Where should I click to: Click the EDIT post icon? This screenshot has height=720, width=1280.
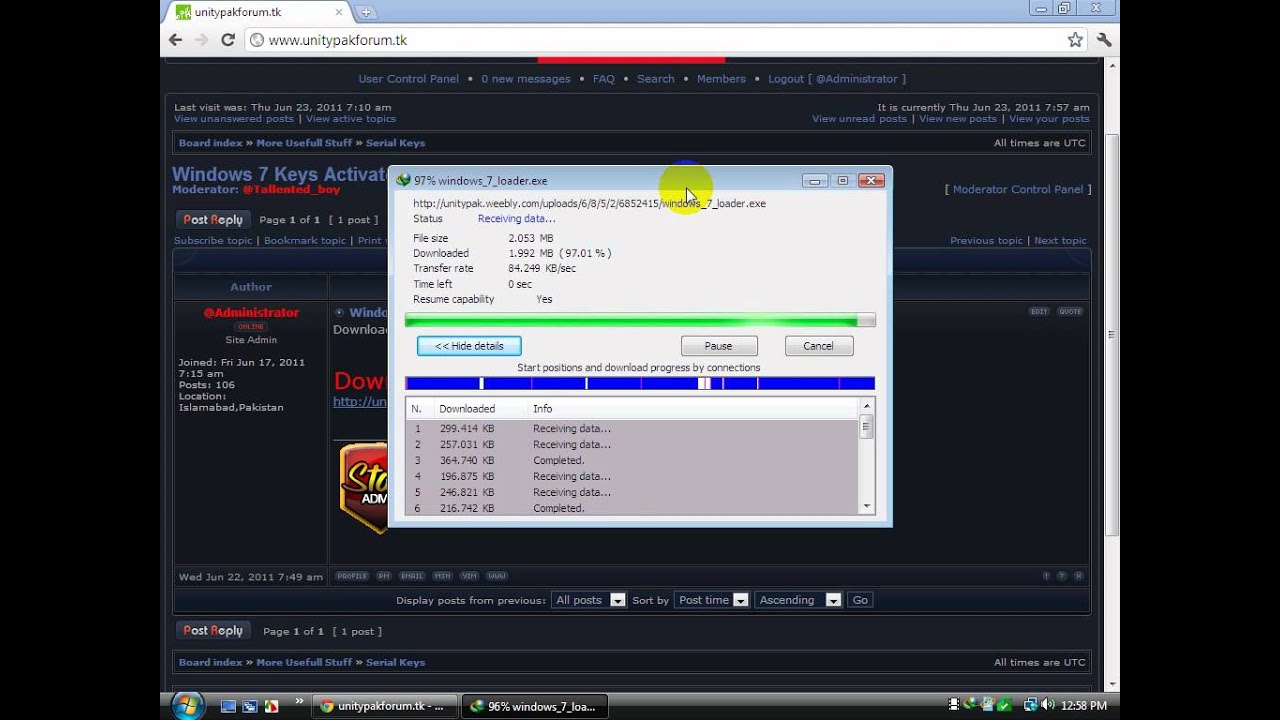click(1039, 311)
